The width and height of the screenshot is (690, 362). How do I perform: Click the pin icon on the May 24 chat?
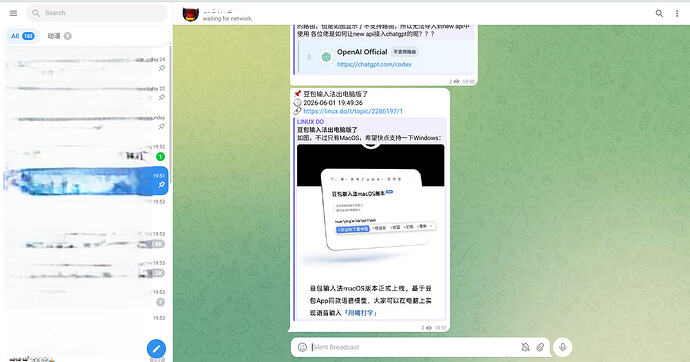pos(162,68)
